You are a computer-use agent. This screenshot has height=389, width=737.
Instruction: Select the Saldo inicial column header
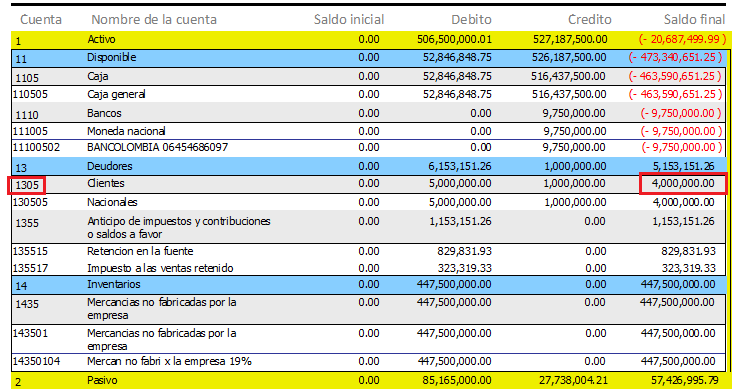pos(349,20)
